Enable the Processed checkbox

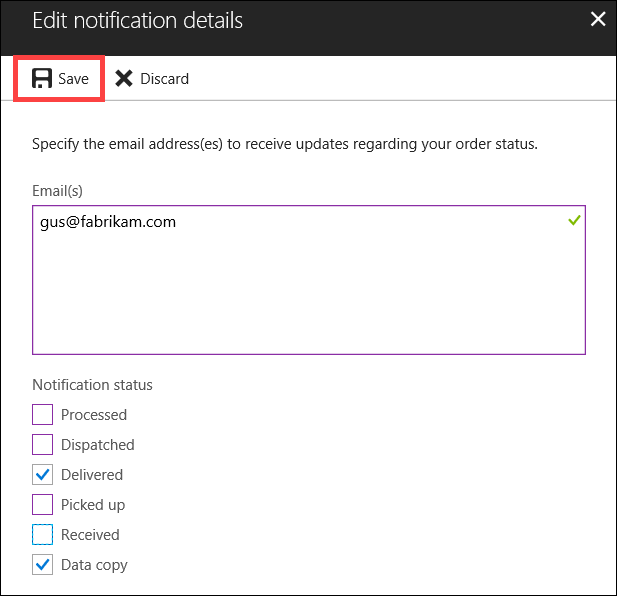click(x=43, y=415)
